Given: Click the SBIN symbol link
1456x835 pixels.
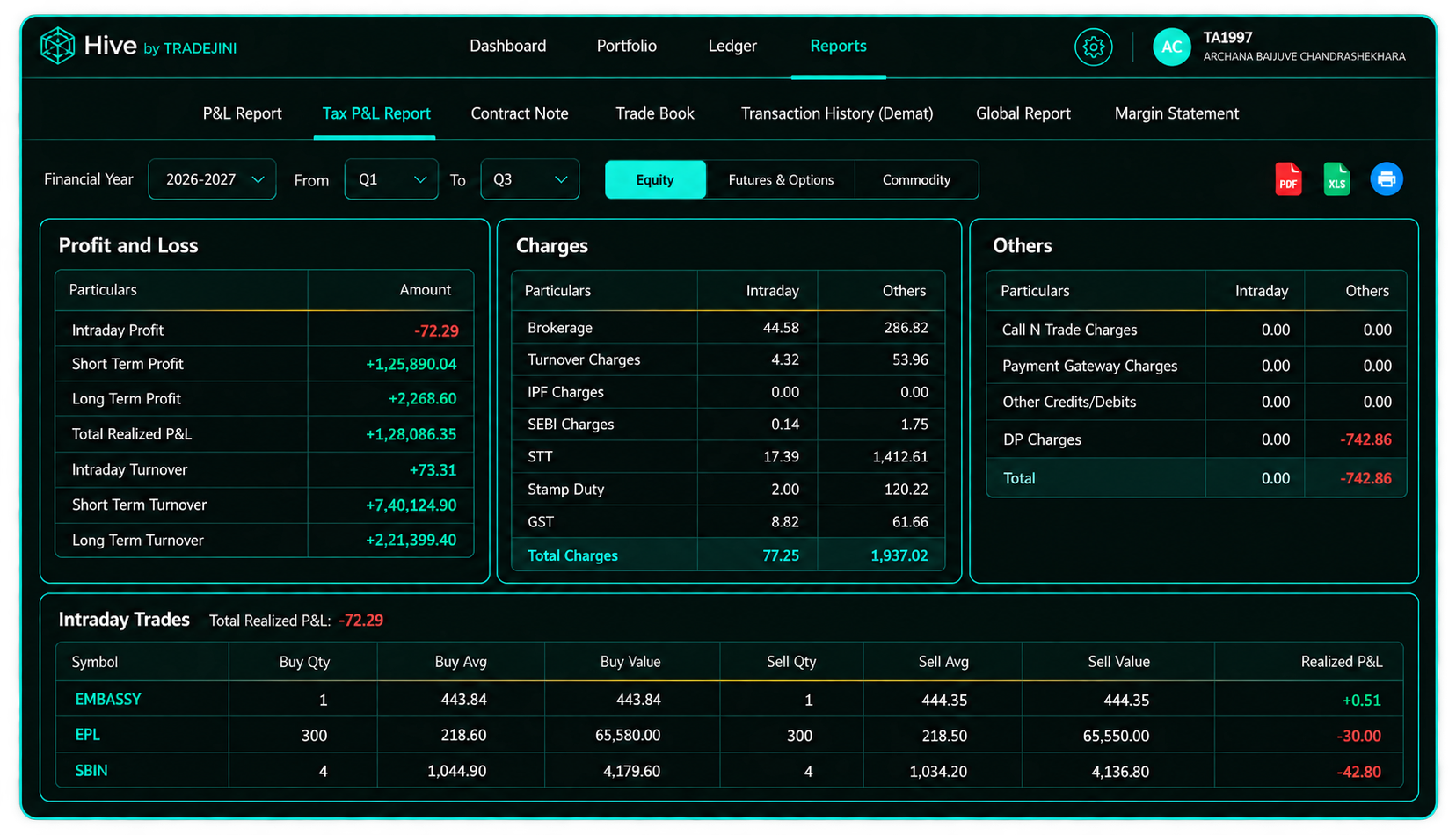Looking at the screenshot, I should point(91,771).
